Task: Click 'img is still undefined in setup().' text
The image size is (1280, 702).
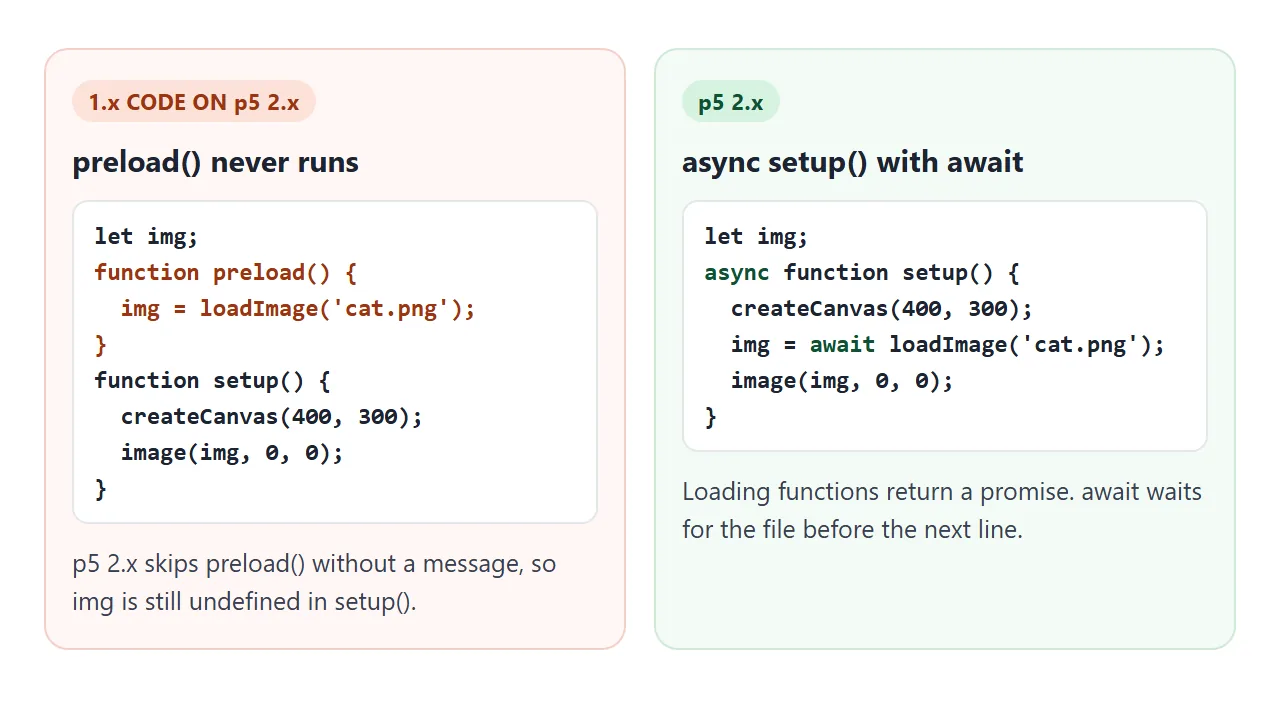Action: point(244,602)
